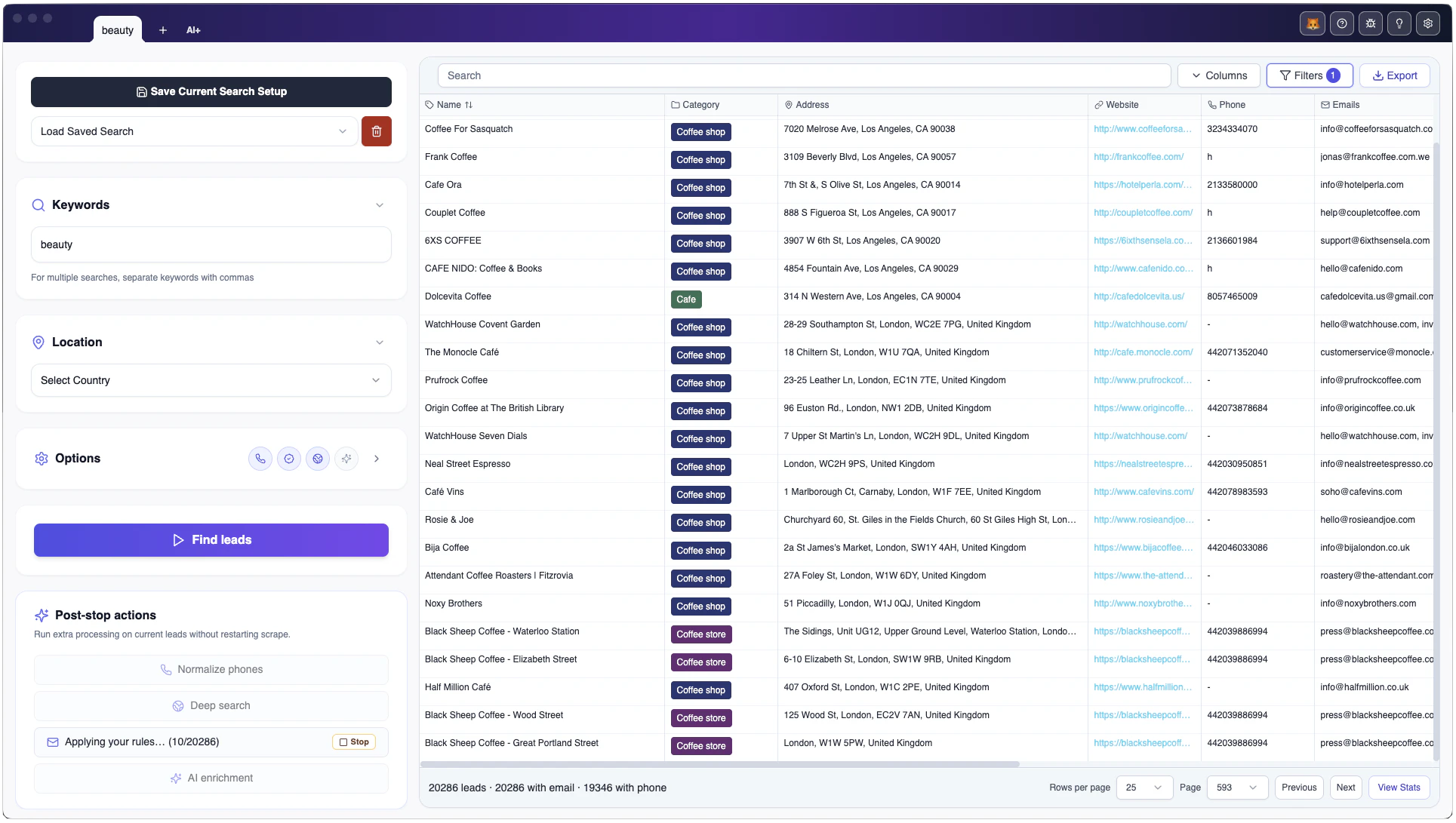1456x823 pixels.
Task: Add a new tab with the plus icon
Action: coord(162,30)
